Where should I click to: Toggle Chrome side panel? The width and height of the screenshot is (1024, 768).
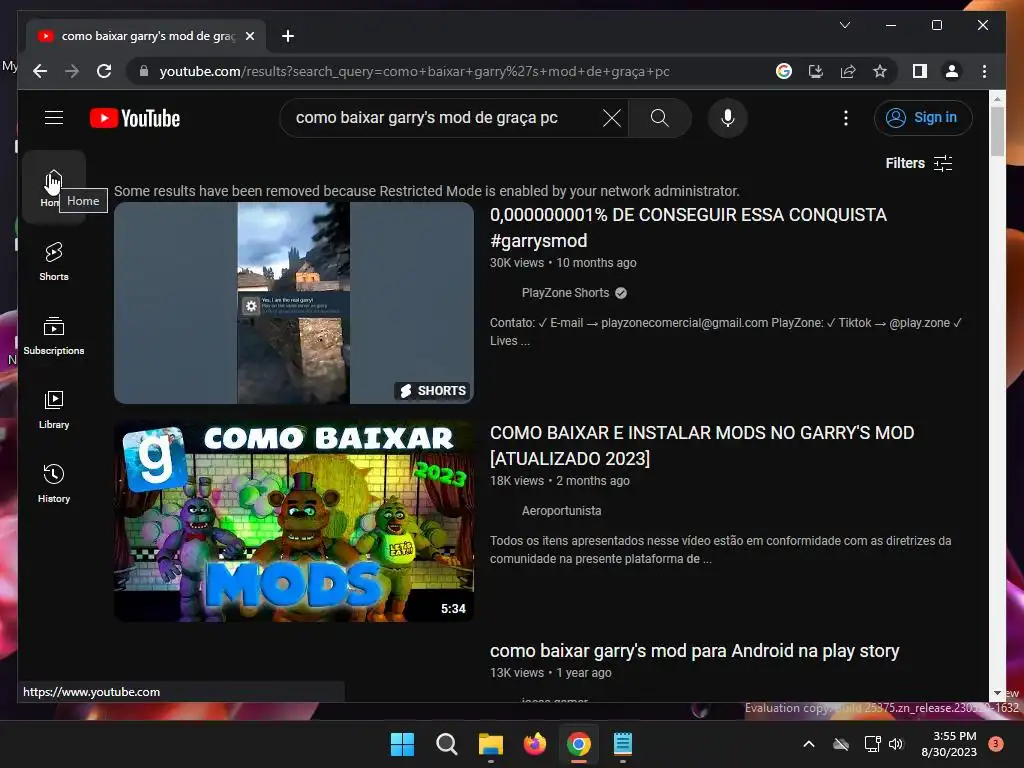[920, 71]
